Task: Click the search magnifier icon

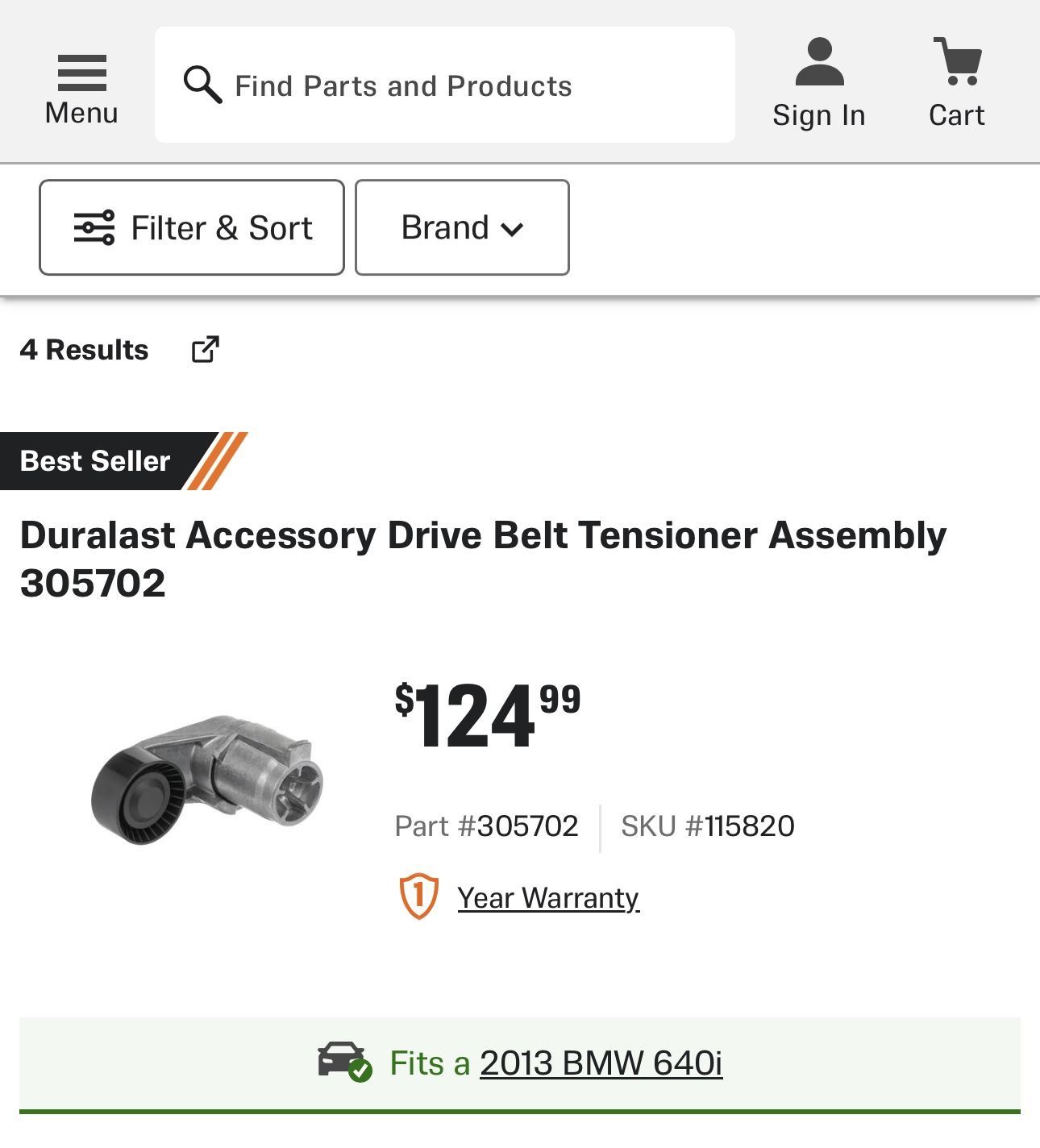Action: coord(202,85)
